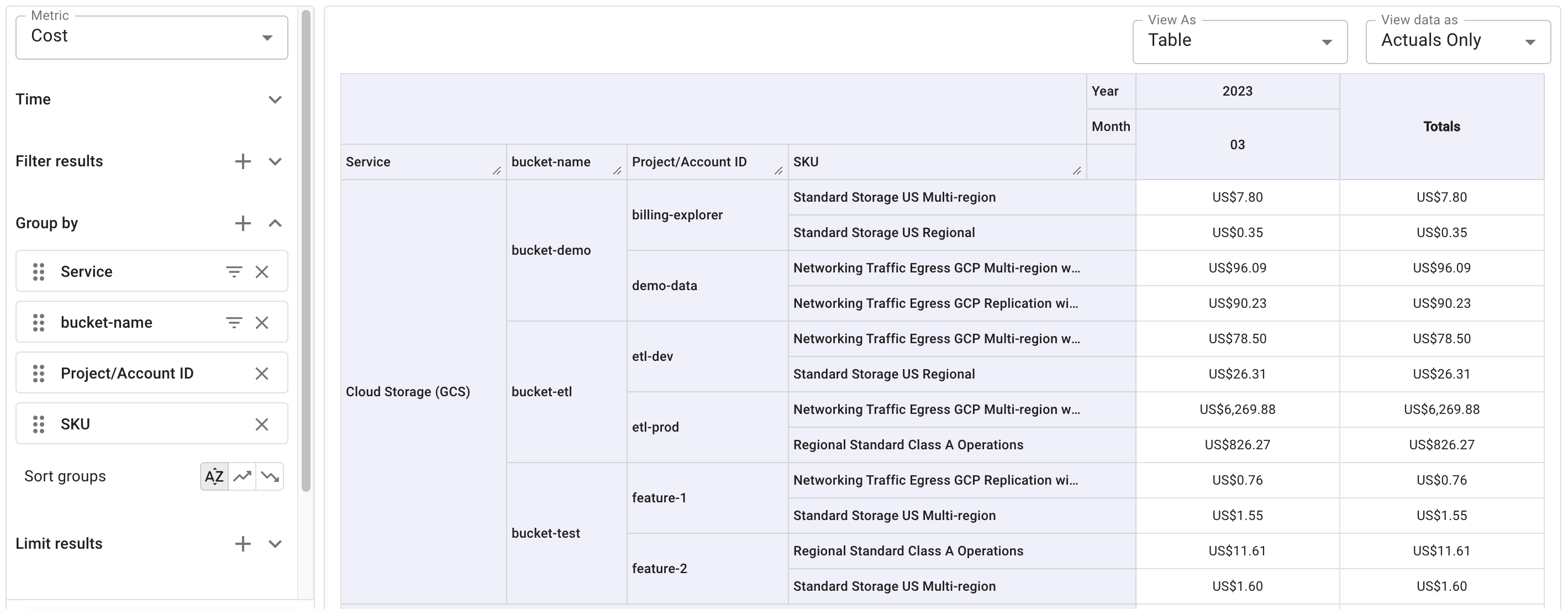Switch sorting to descending trend
This screenshot has width=1568, height=609.
pyautogui.click(x=271, y=476)
